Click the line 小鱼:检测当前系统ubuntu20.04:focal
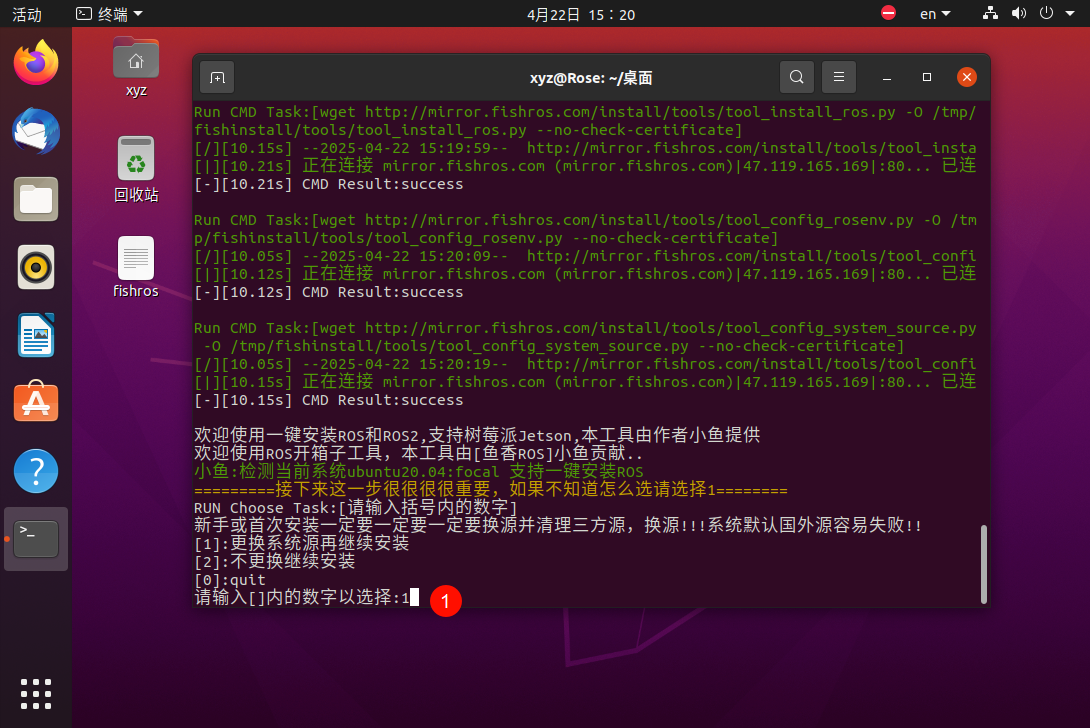This screenshot has height=728, width=1090. [x=418, y=471]
